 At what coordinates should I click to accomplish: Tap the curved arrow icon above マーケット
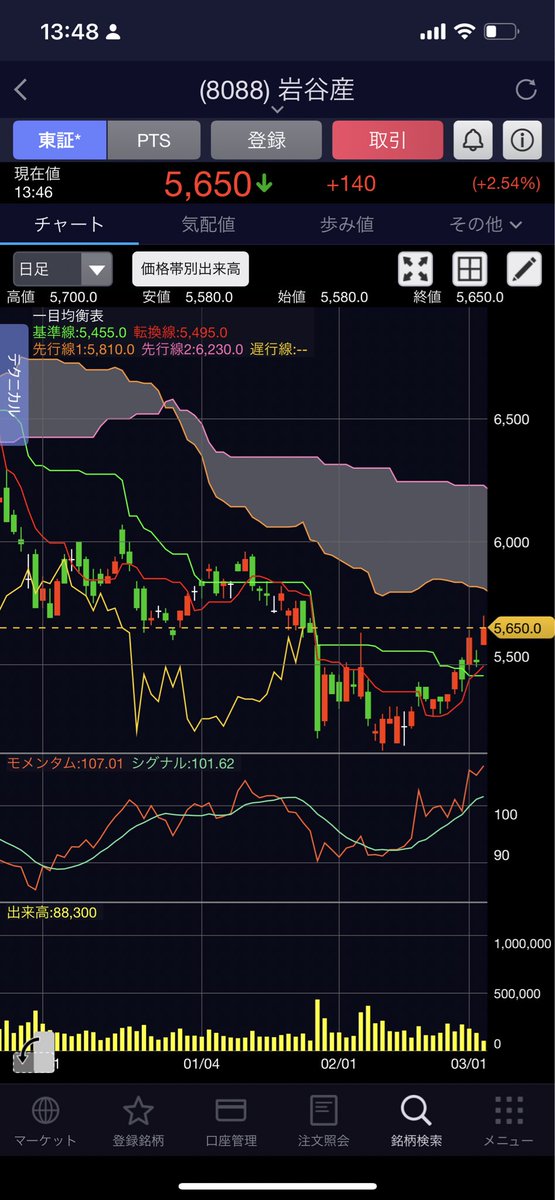34,1053
